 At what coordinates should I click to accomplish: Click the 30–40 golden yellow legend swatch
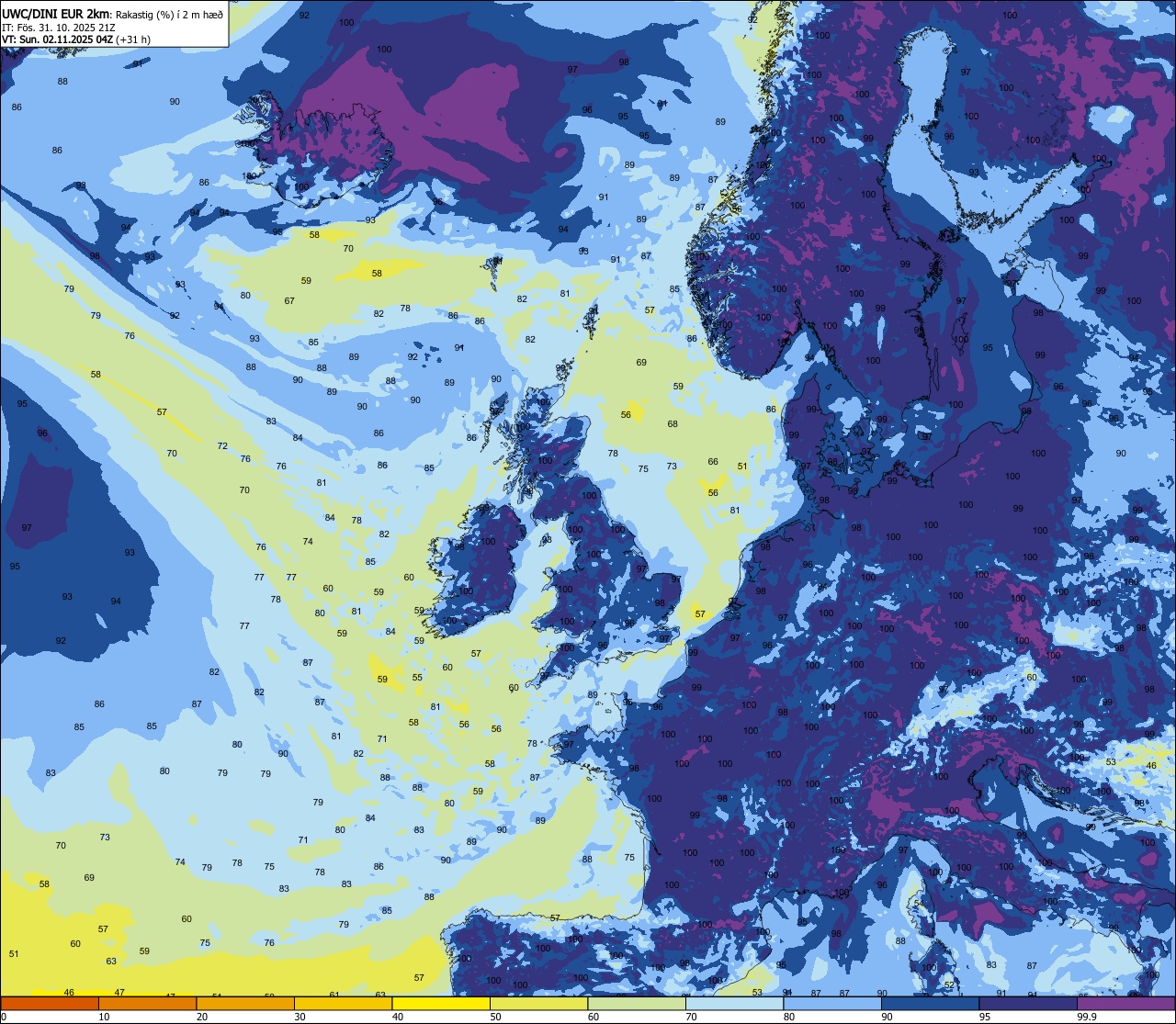(343, 1003)
